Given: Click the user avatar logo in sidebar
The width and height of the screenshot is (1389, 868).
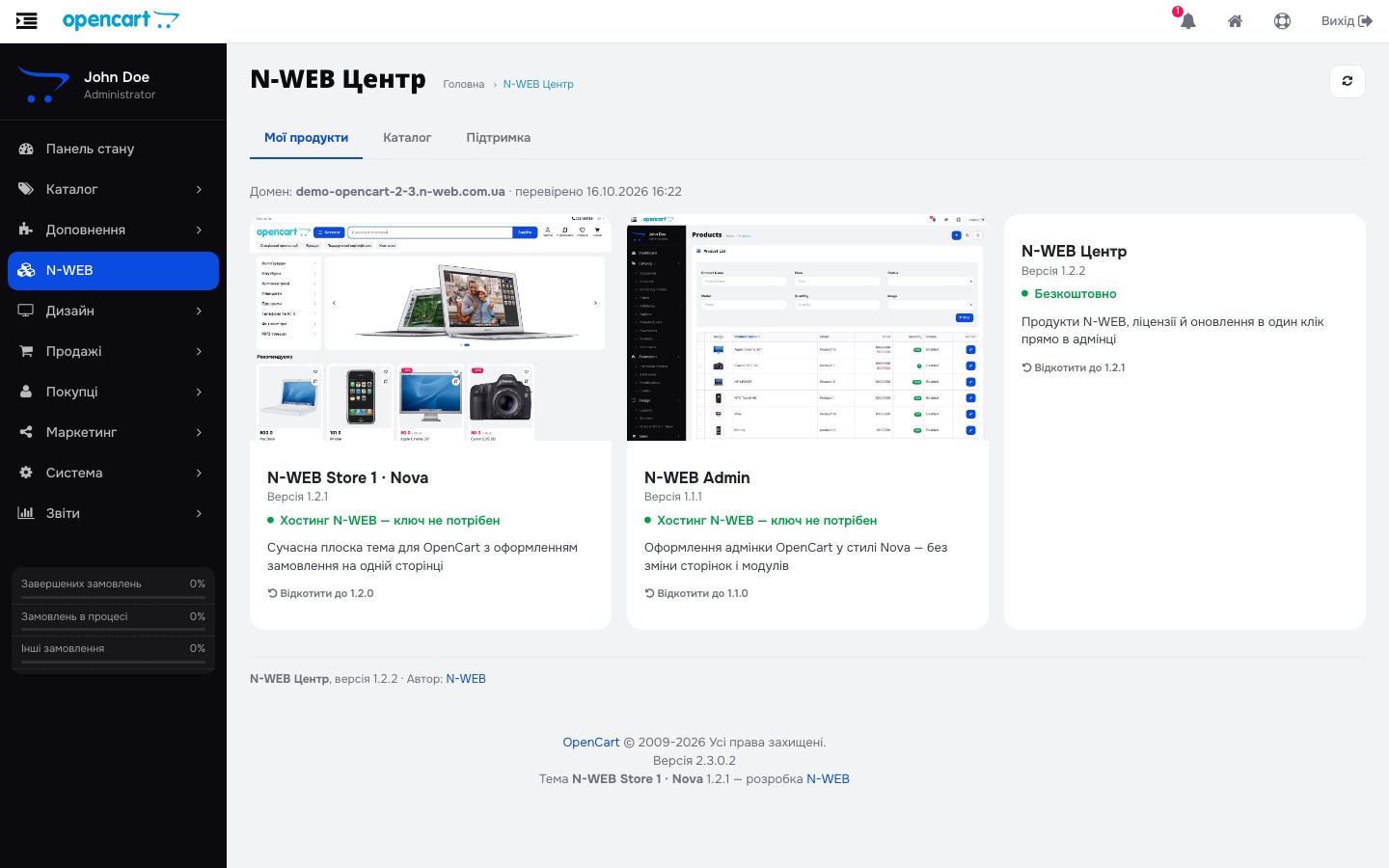Looking at the screenshot, I should pos(43,85).
